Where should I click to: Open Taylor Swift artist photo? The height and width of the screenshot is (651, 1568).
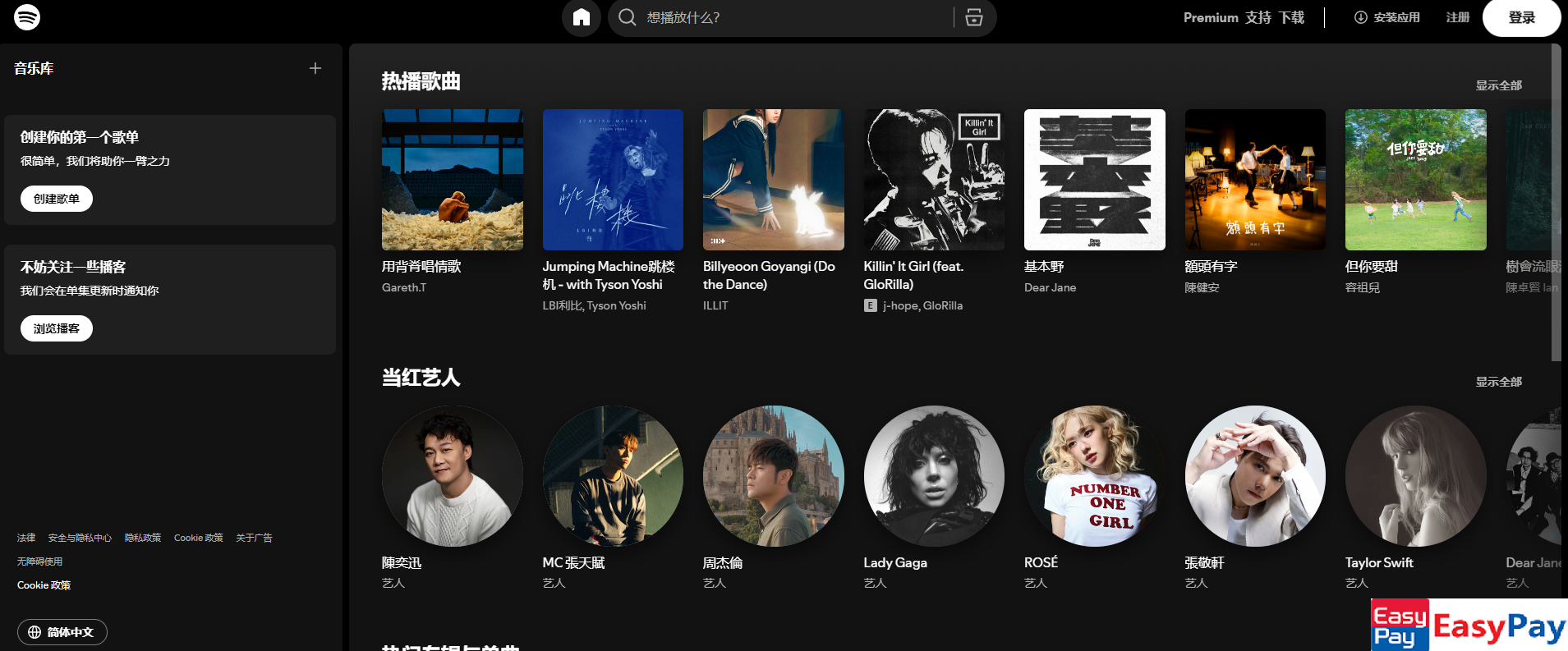[1416, 476]
